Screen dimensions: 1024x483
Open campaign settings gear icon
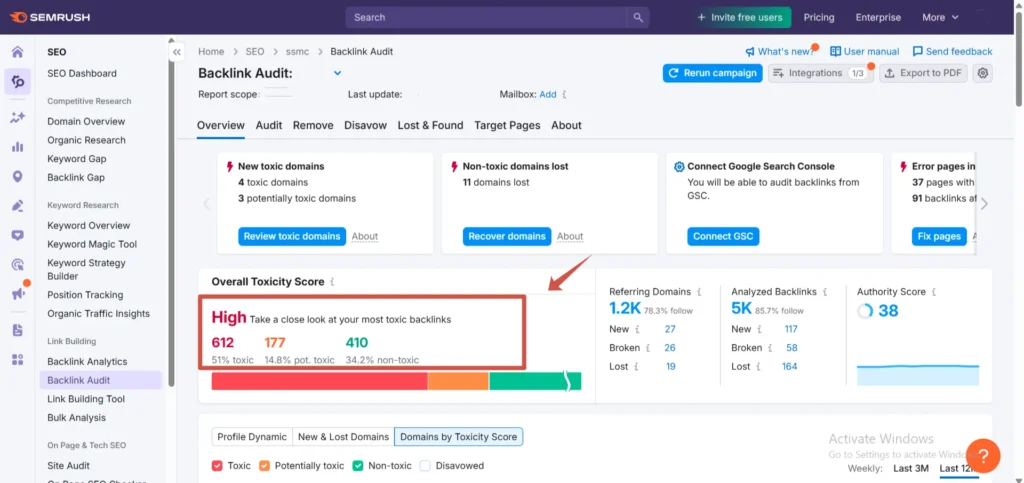[x=982, y=73]
